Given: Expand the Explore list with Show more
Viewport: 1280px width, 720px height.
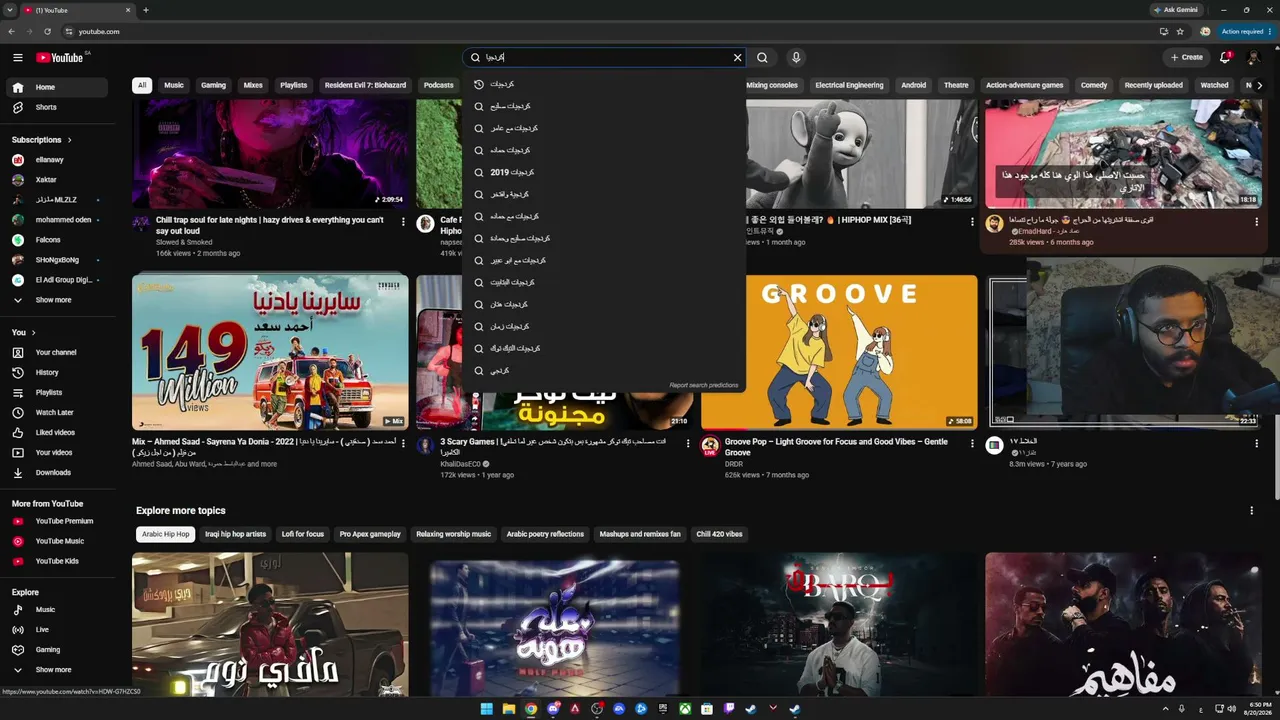Looking at the screenshot, I should point(59,670).
